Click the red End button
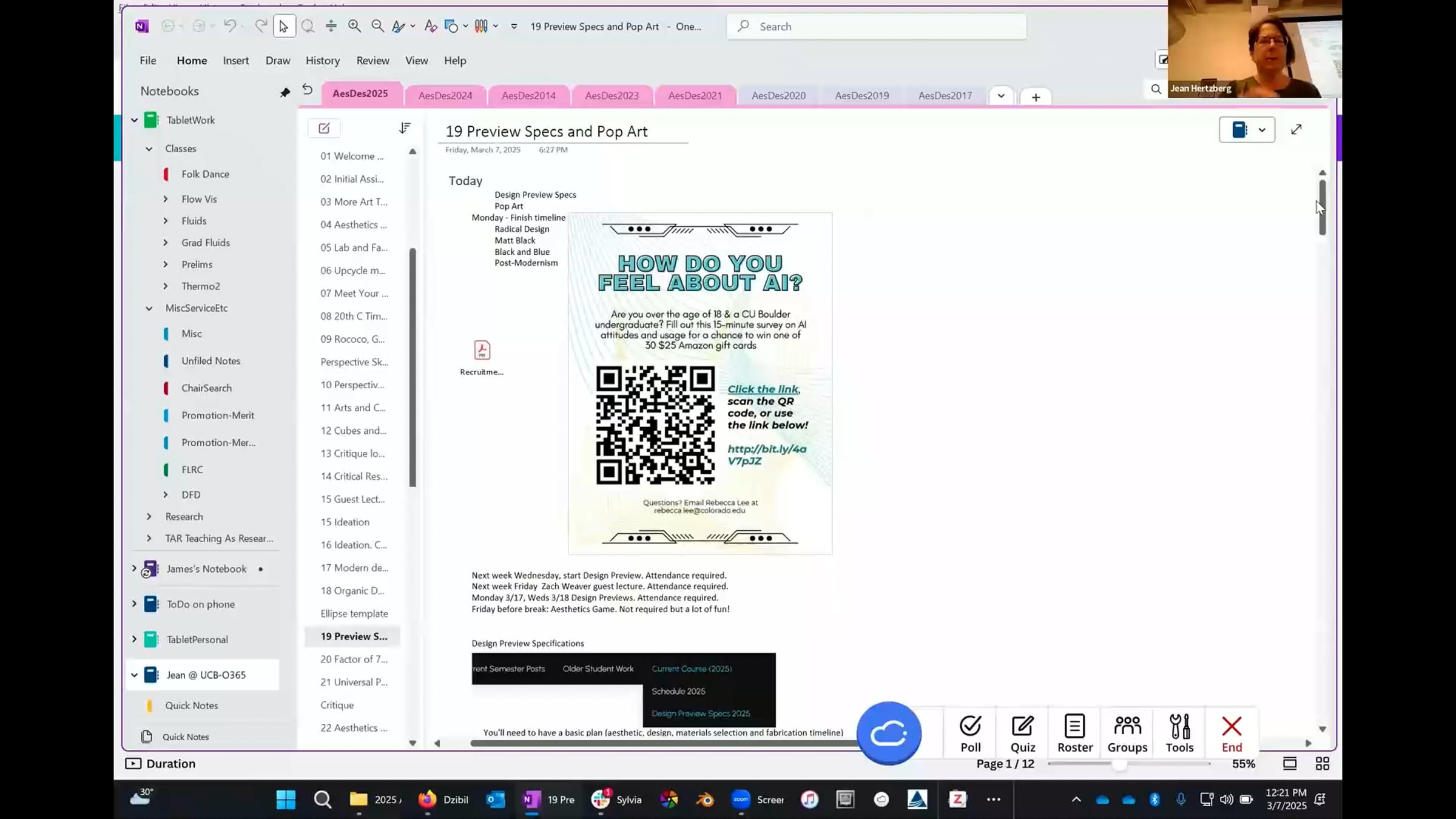The width and height of the screenshot is (1456, 819). click(1232, 733)
